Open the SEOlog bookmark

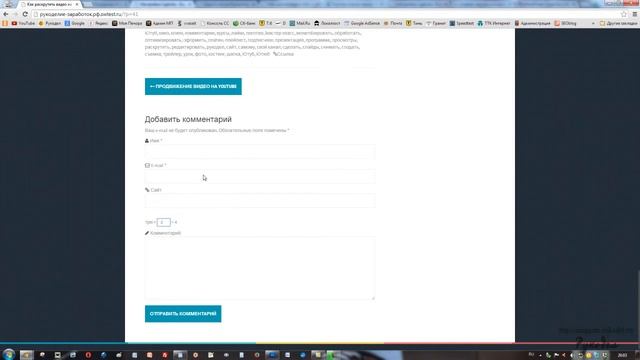coord(565,23)
